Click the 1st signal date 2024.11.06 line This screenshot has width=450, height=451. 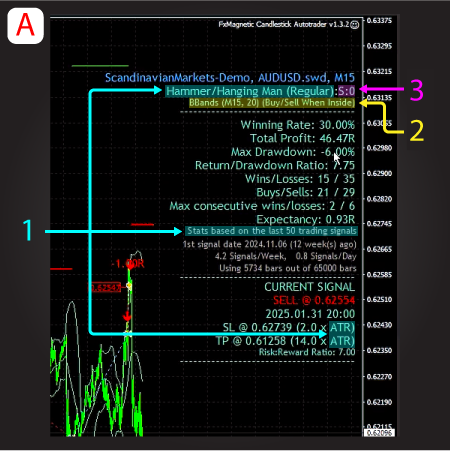tap(269, 244)
